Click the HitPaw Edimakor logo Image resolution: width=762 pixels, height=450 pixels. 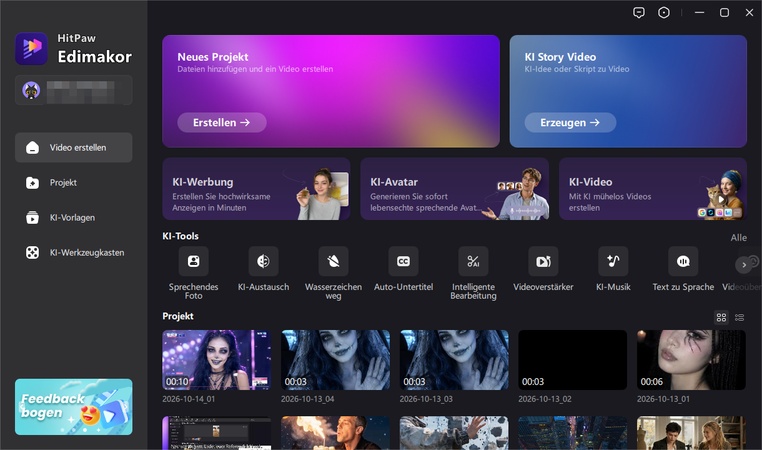click(x=31, y=48)
